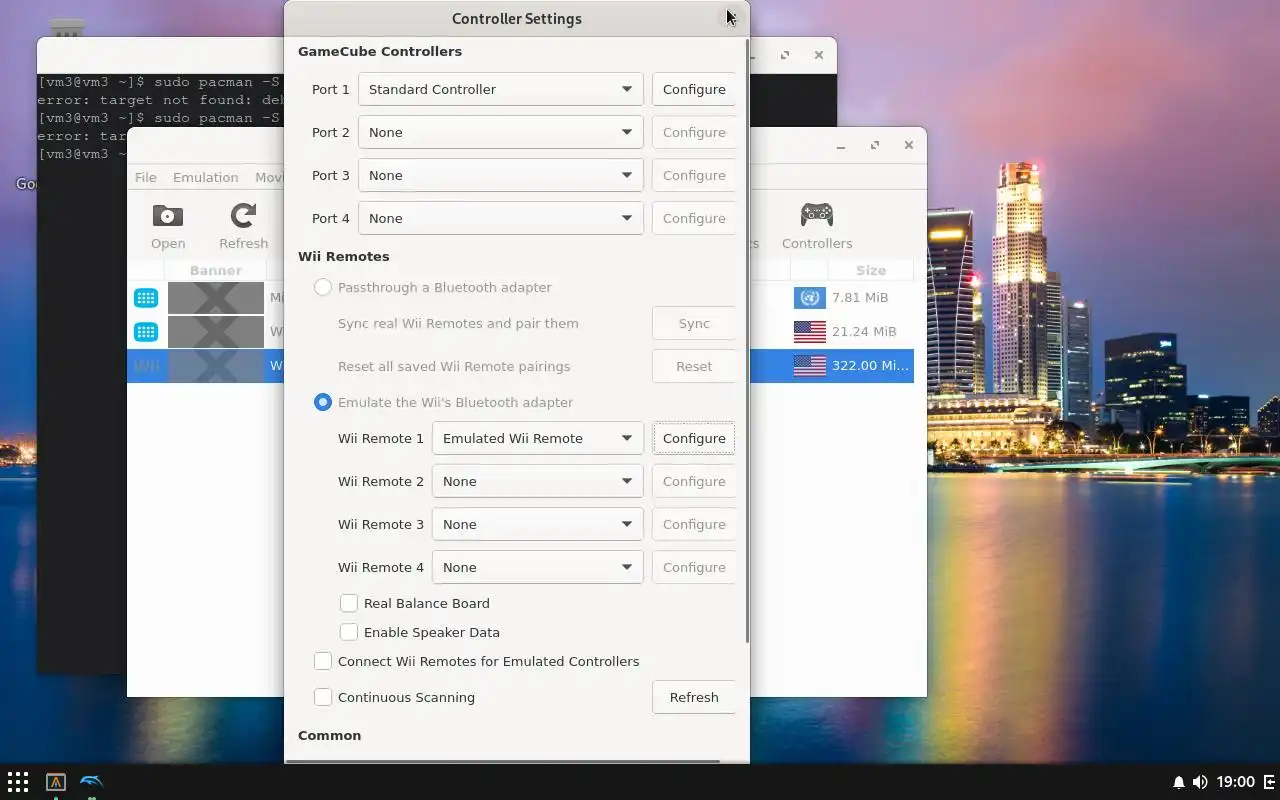
Task: Click the US flag icon beside 21.24 MiB
Action: 810,331
